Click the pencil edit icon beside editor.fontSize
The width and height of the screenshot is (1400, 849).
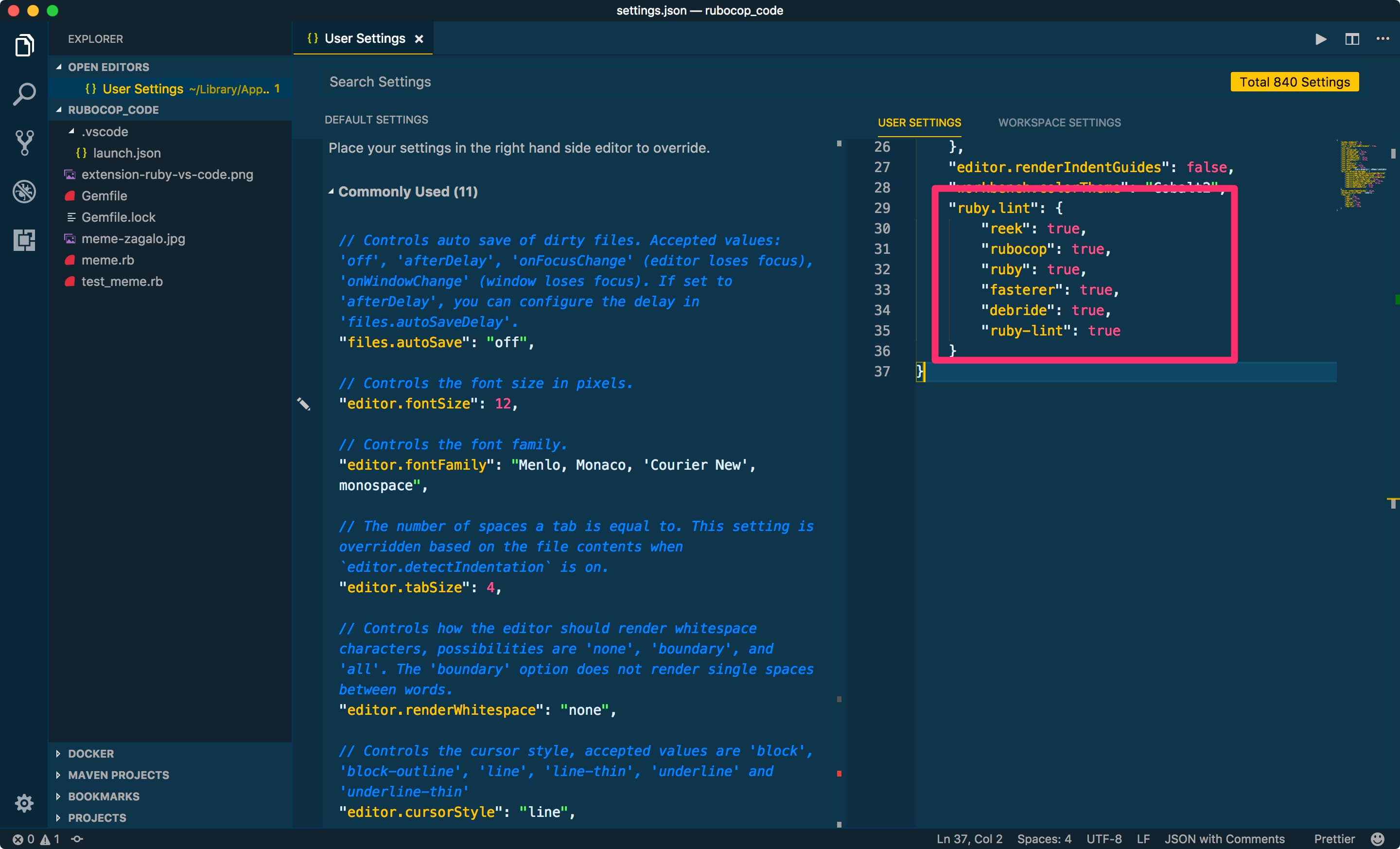coord(303,404)
